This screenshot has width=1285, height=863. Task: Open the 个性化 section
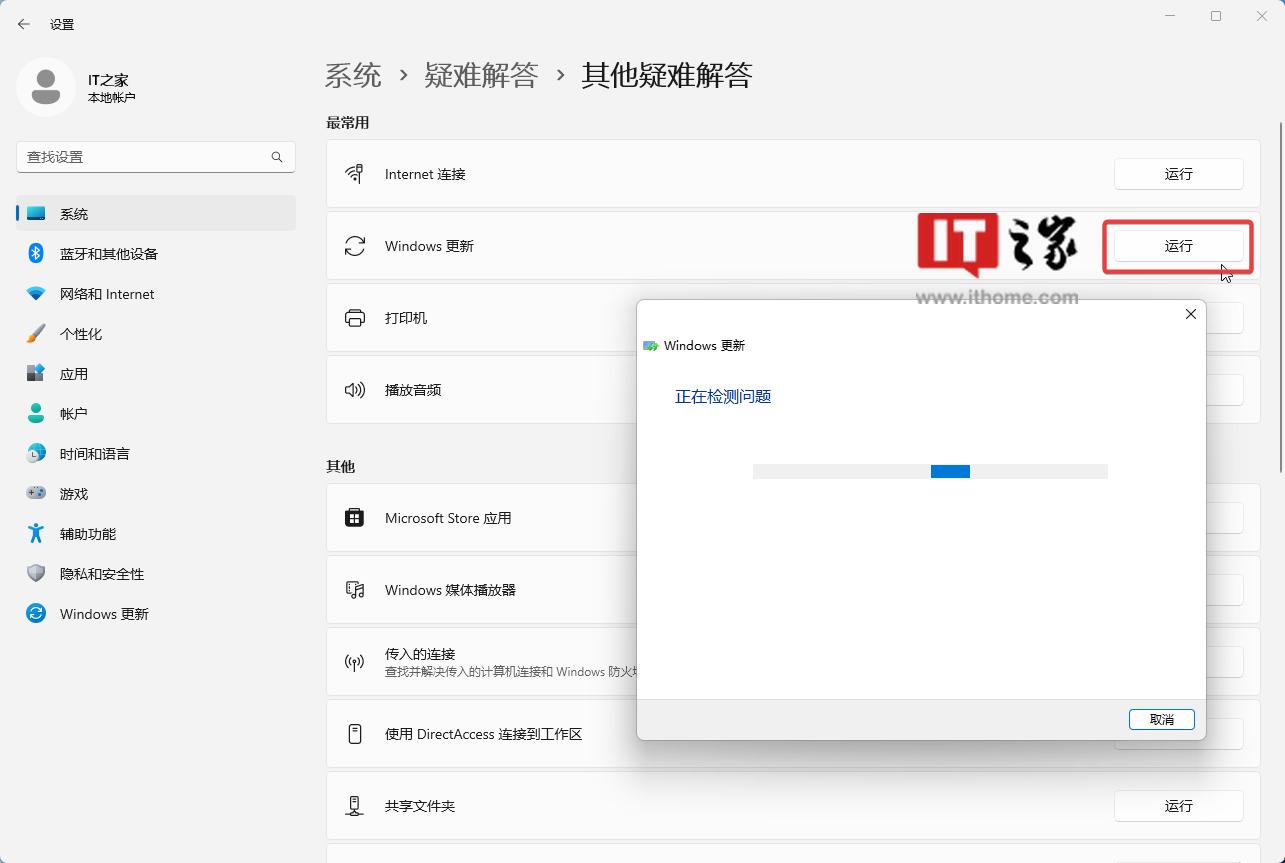[156, 334]
